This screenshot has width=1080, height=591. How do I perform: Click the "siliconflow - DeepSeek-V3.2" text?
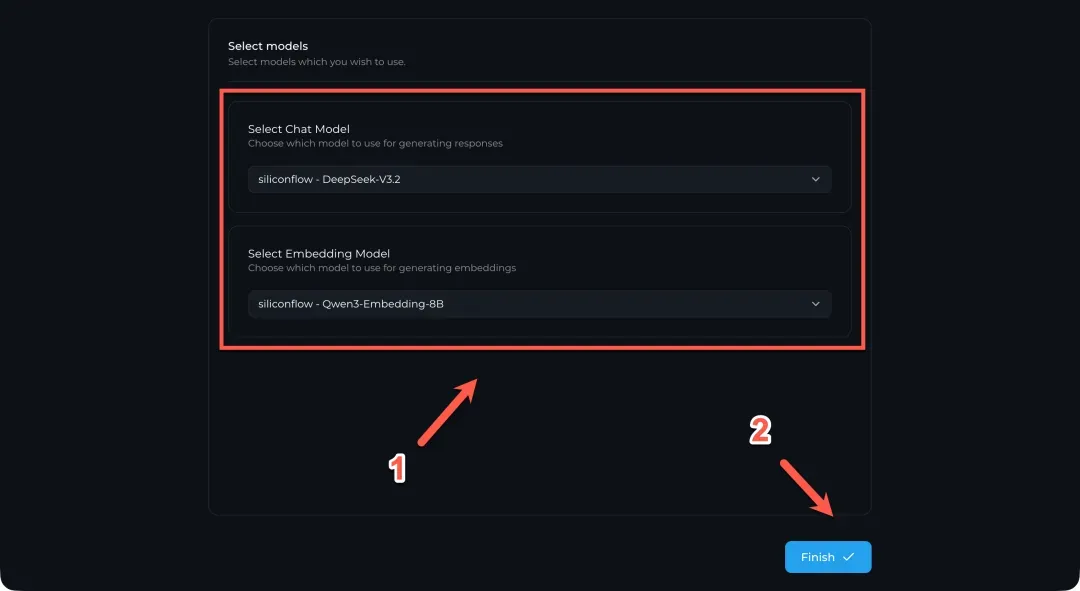pos(329,179)
